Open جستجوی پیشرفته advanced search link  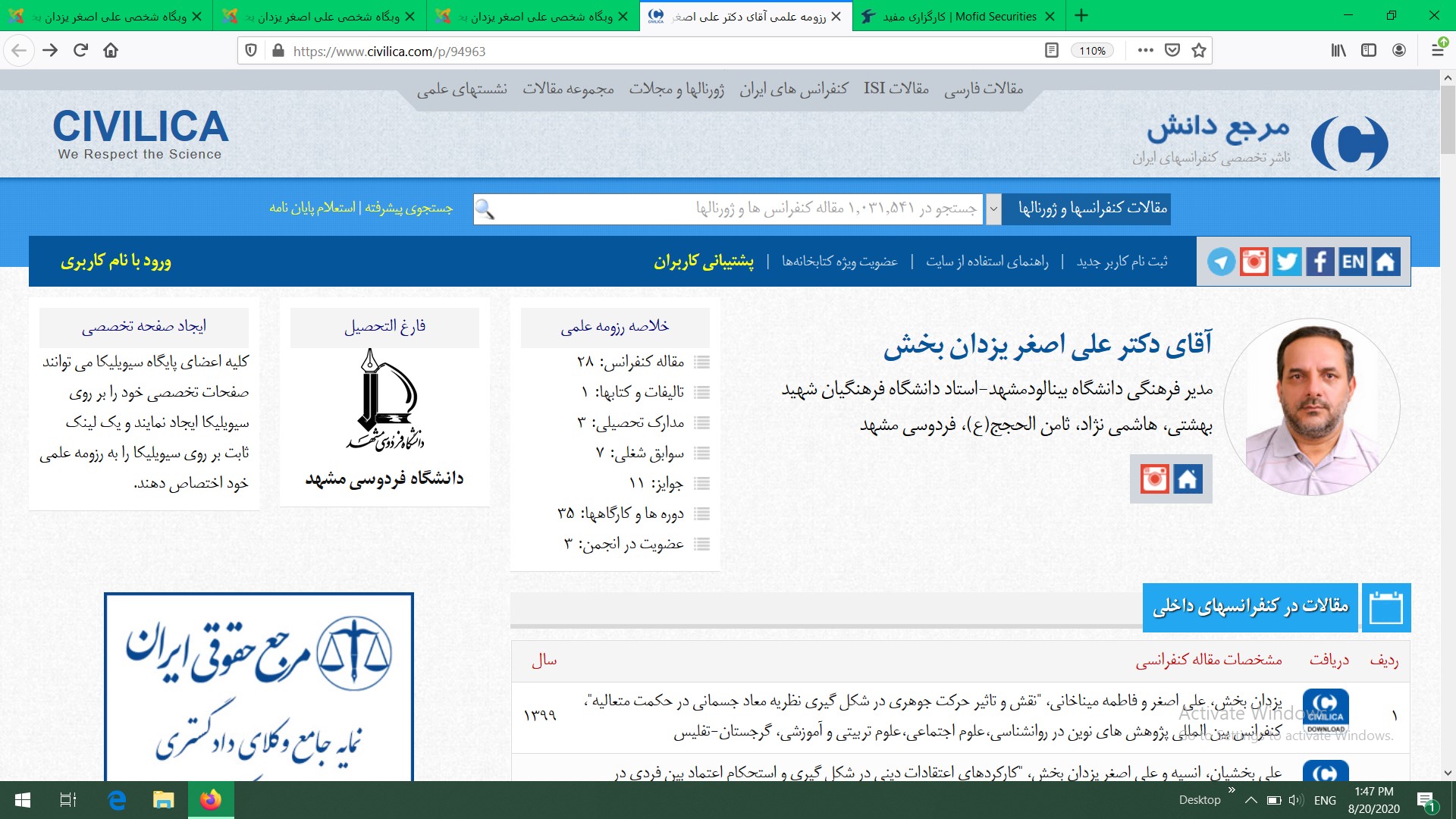tap(409, 208)
